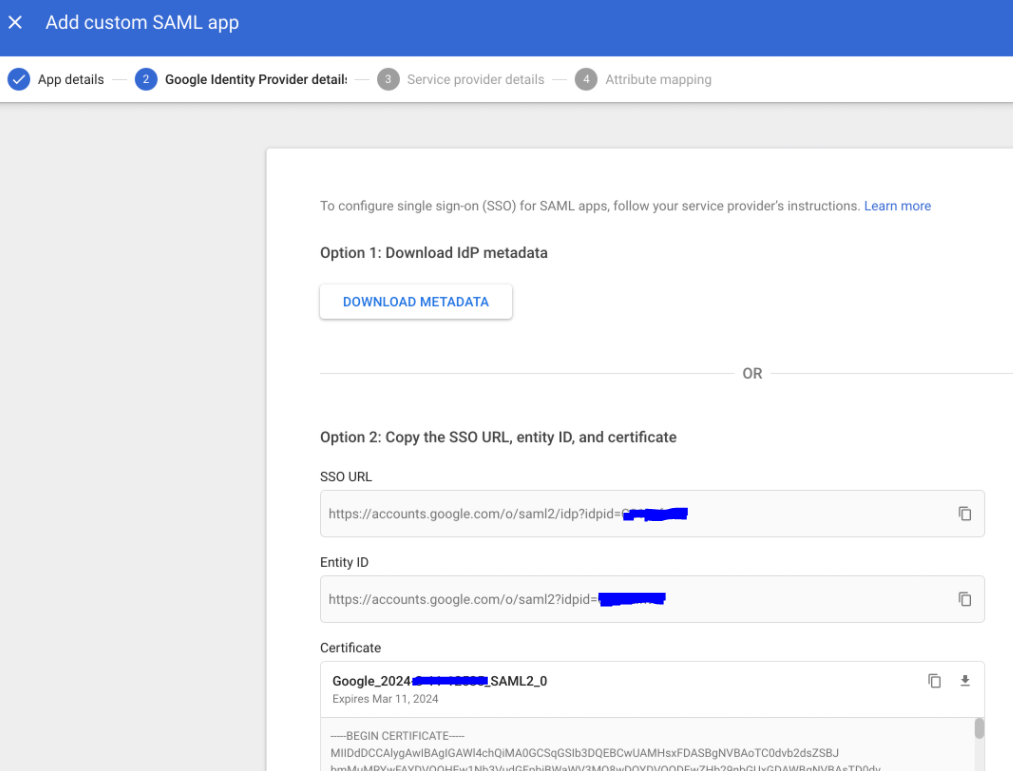Click the completed App details checkmark
Viewport: 1013px width, 771px height.
18,79
